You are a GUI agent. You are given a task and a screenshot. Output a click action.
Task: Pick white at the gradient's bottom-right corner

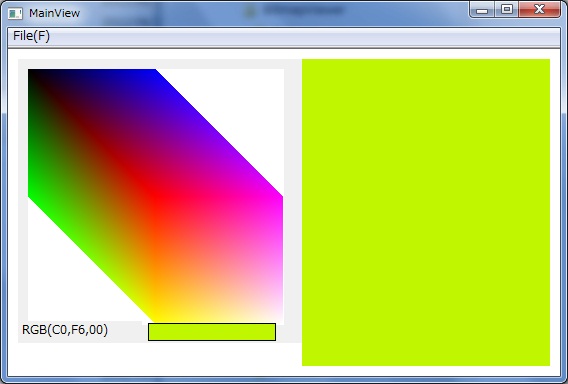point(280,319)
